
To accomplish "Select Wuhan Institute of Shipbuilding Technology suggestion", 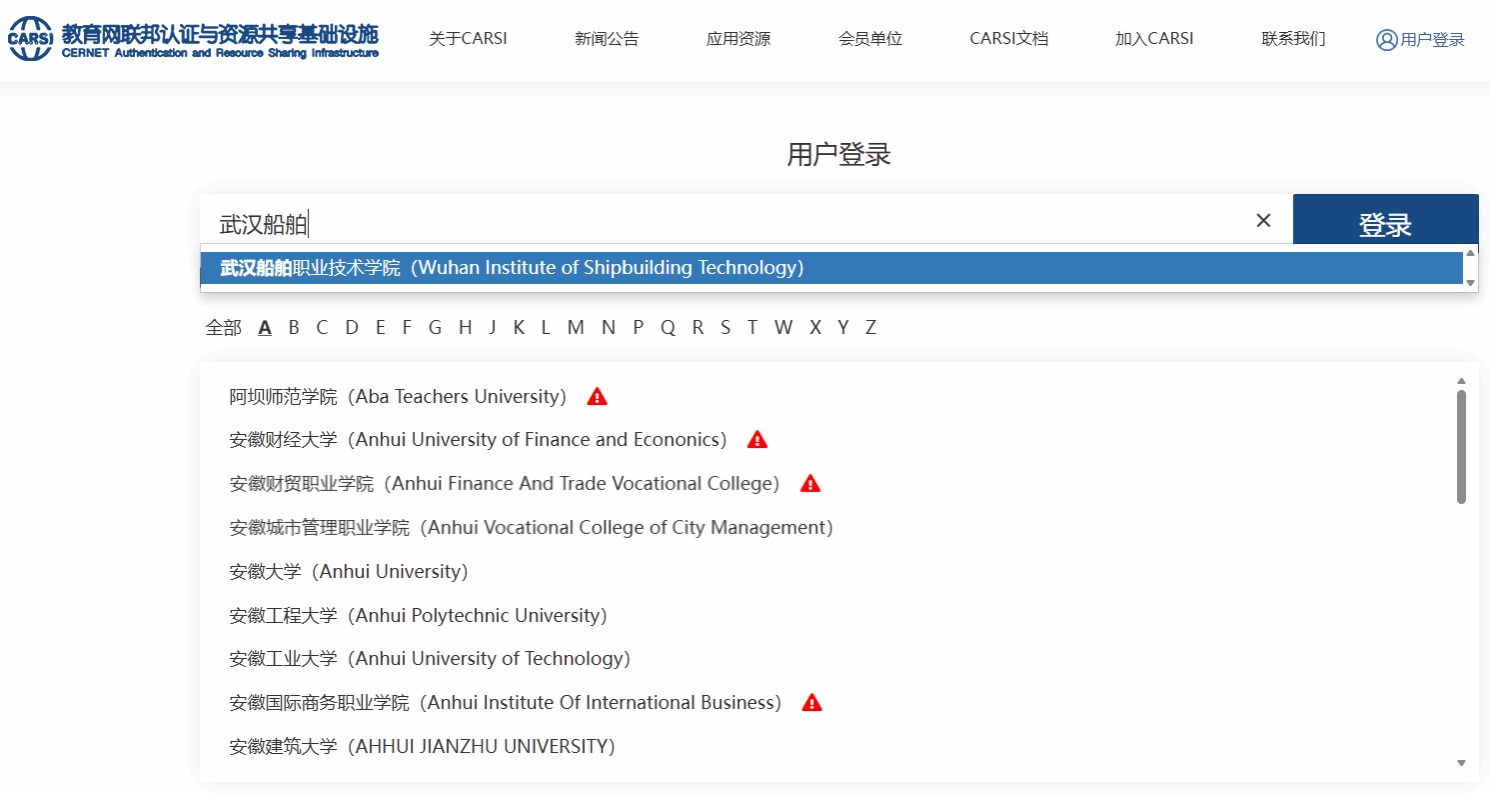I will [832, 268].
